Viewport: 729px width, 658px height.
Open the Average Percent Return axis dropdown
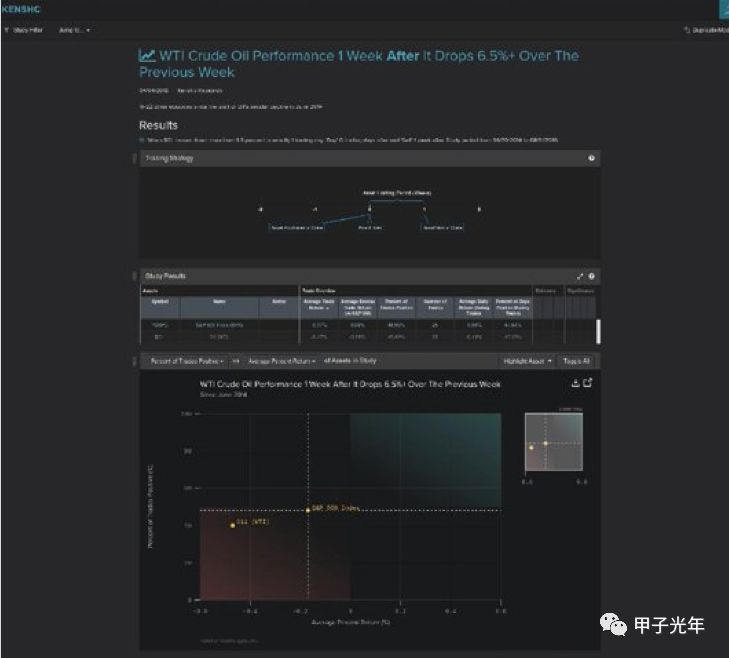click(282, 361)
